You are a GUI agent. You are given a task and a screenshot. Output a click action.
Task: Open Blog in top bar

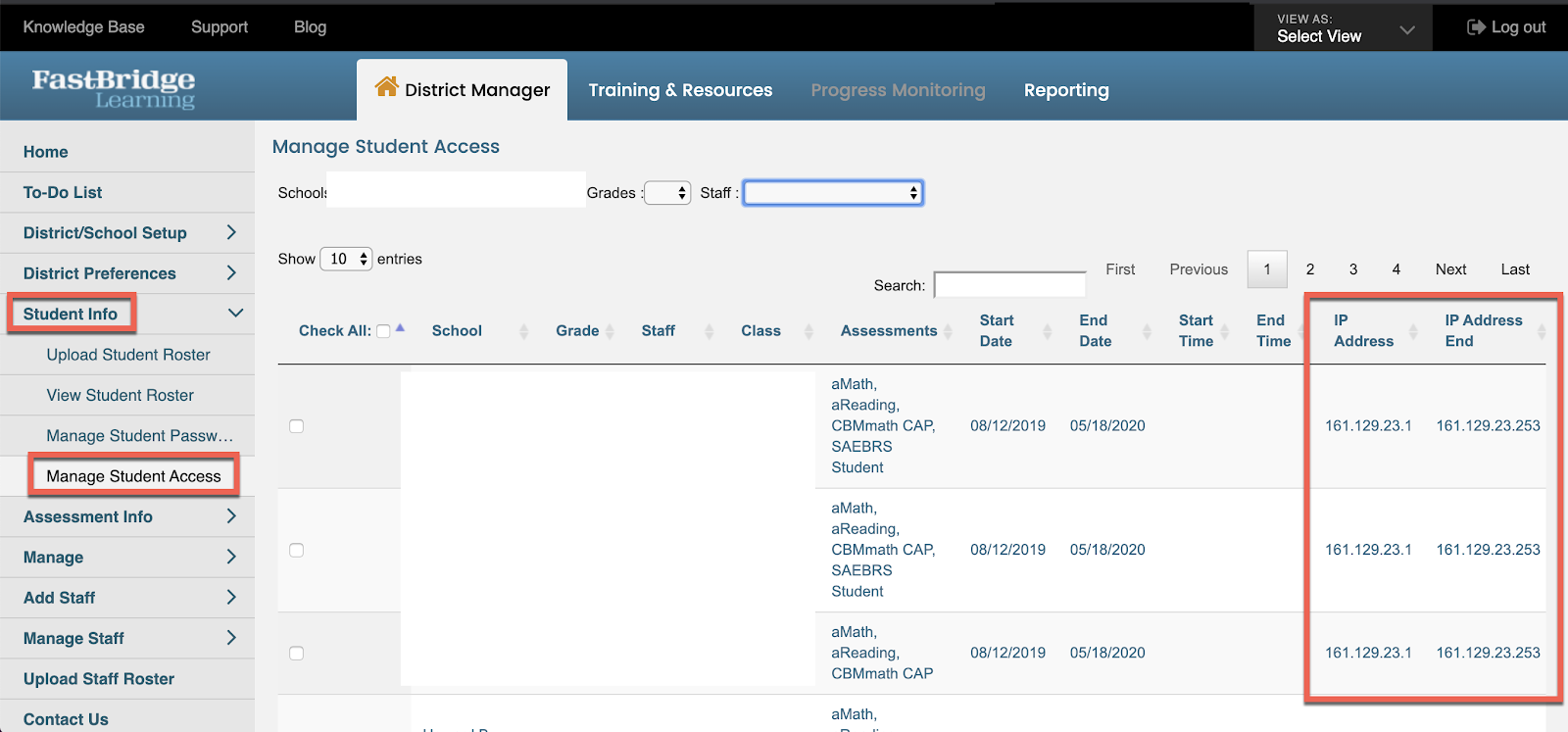tap(310, 26)
